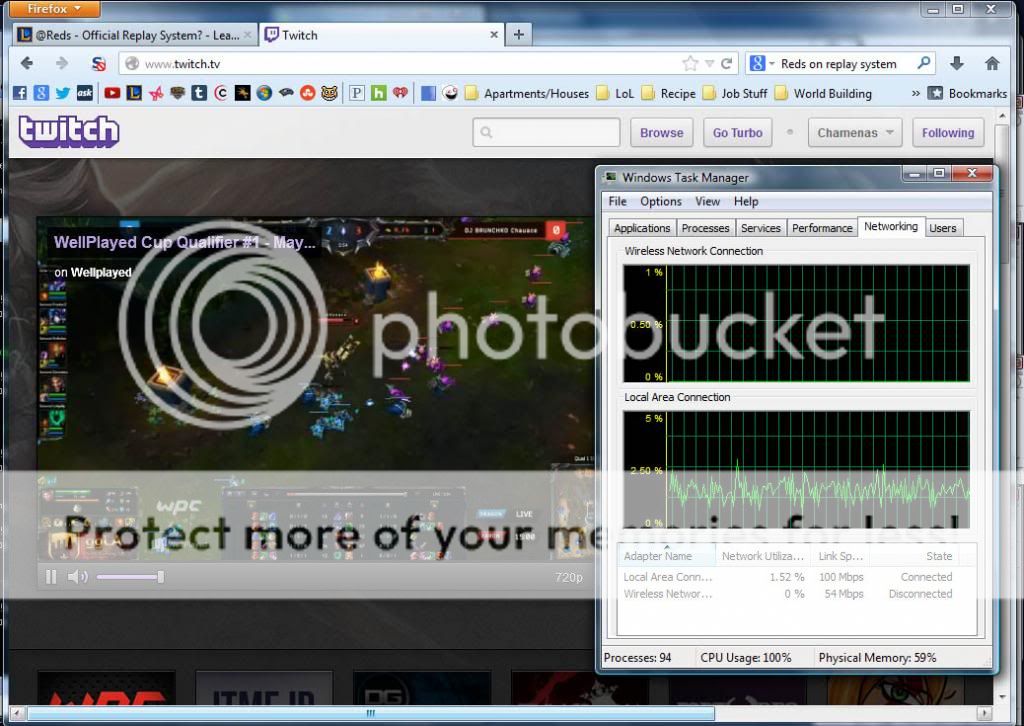Pause the Twitch stream video
The image size is (1024, 726).
click(51, 577)
